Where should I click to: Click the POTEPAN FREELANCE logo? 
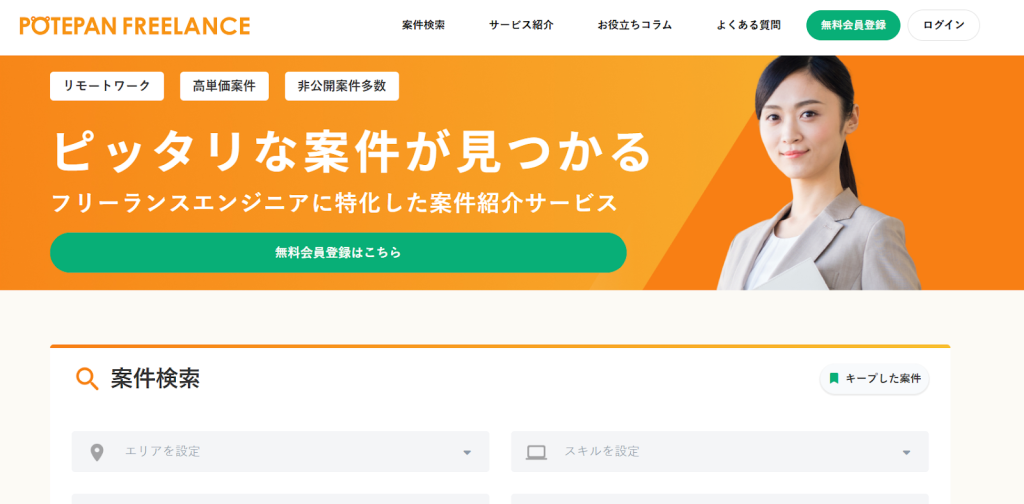click(x=135, y=25)
